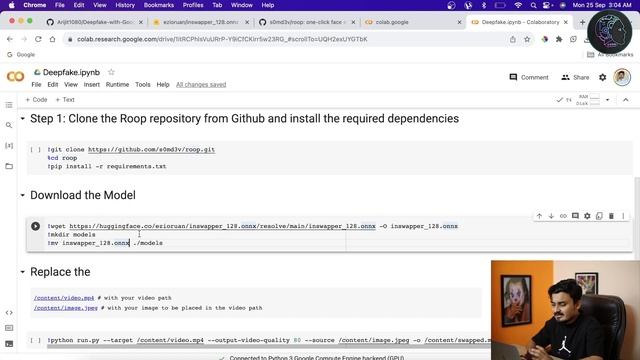Mirror cell in tab icon

[599, 216]
